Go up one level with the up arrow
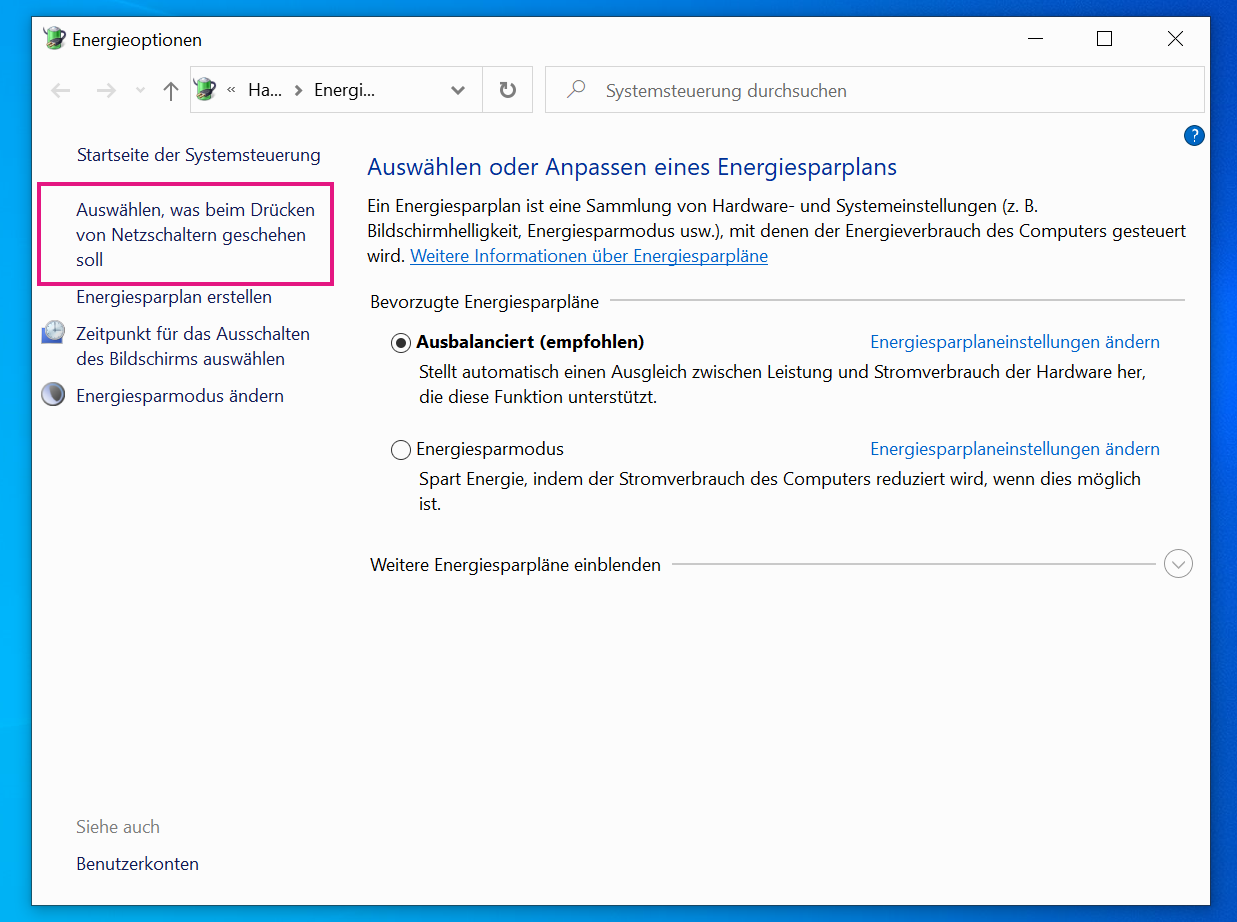1237x922 pixels. (x=171, y=91)
